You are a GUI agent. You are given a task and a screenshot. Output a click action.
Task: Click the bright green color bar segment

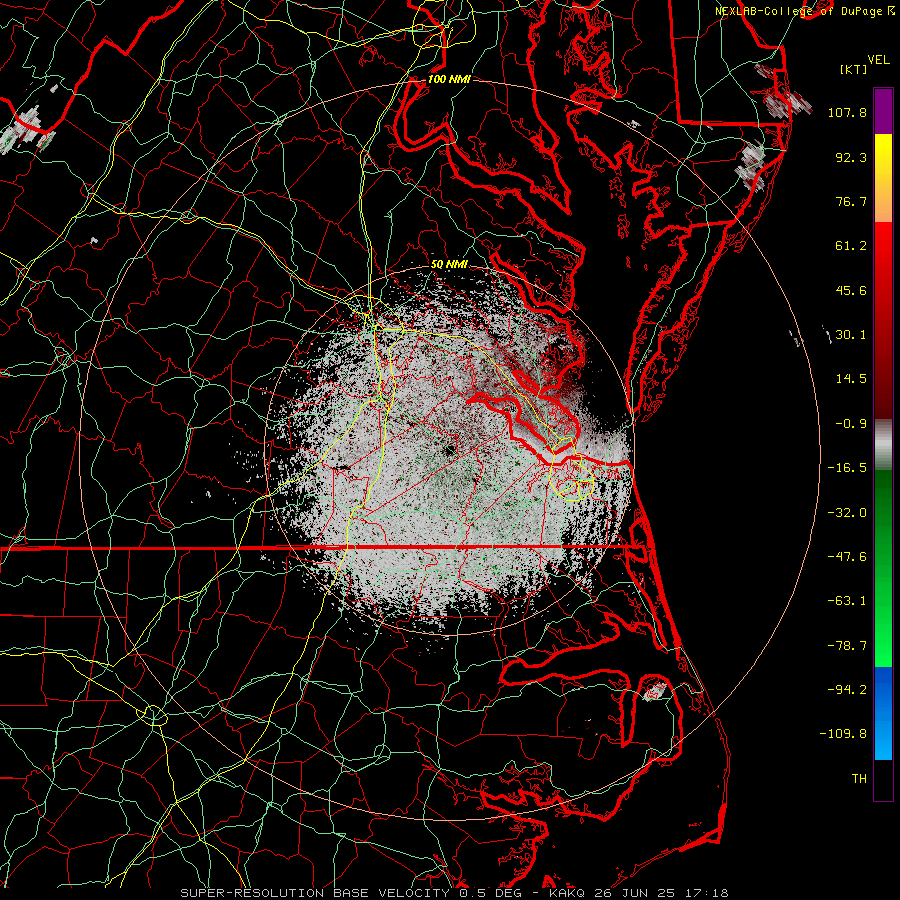tap(883, 568)
